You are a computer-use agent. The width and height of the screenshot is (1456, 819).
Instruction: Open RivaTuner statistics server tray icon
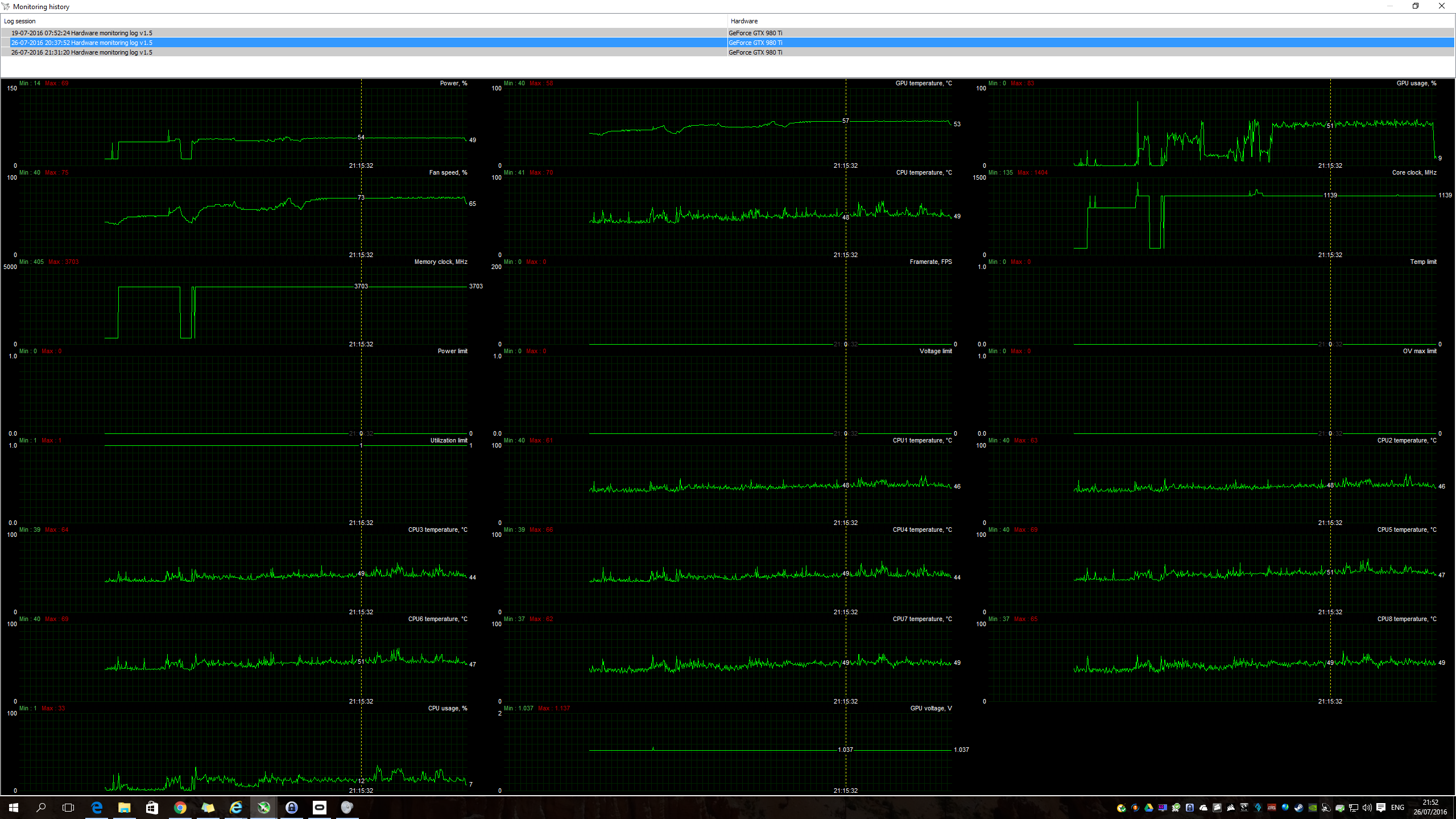[x=1163, y=808]
